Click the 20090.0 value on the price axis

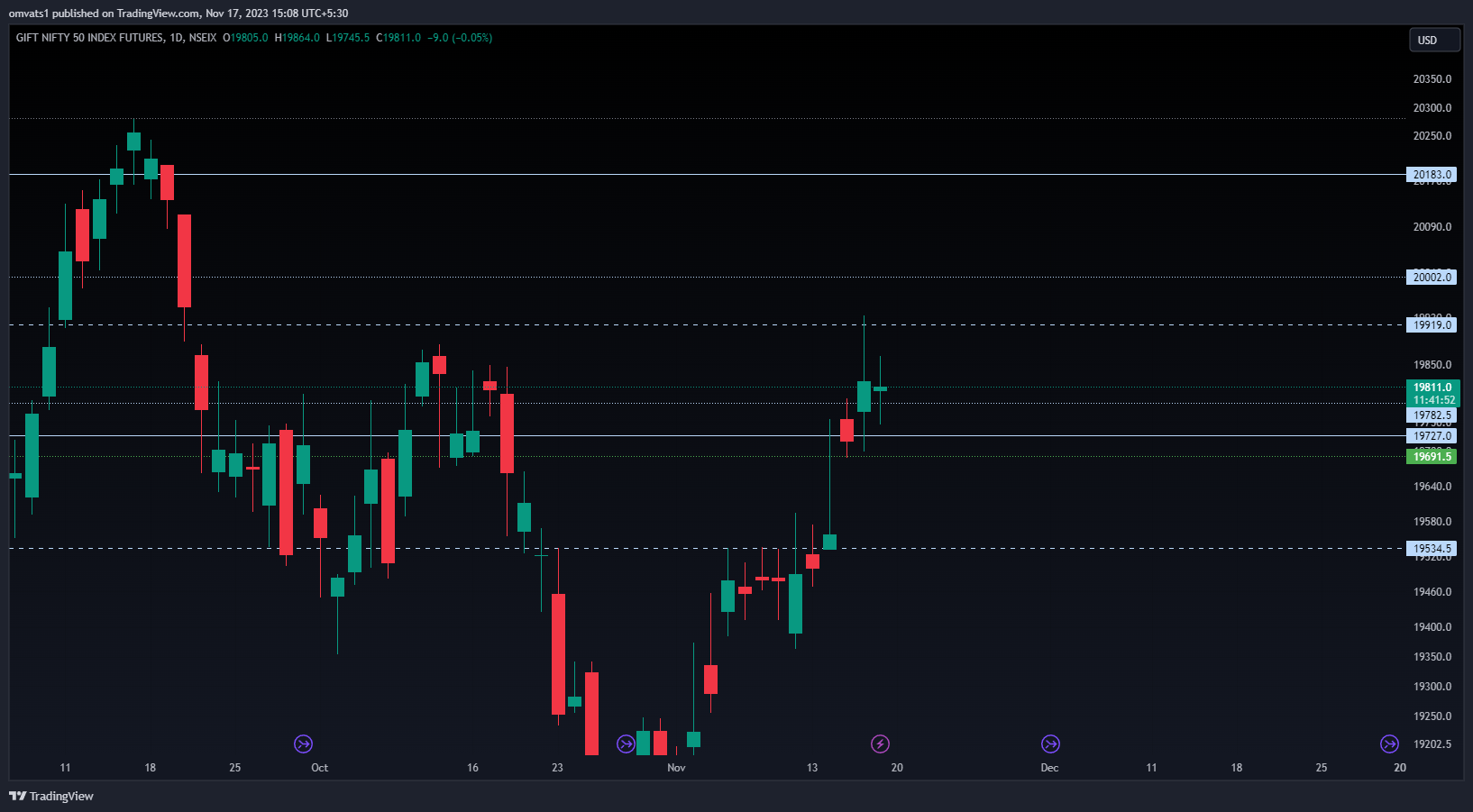coord(1432,227)
